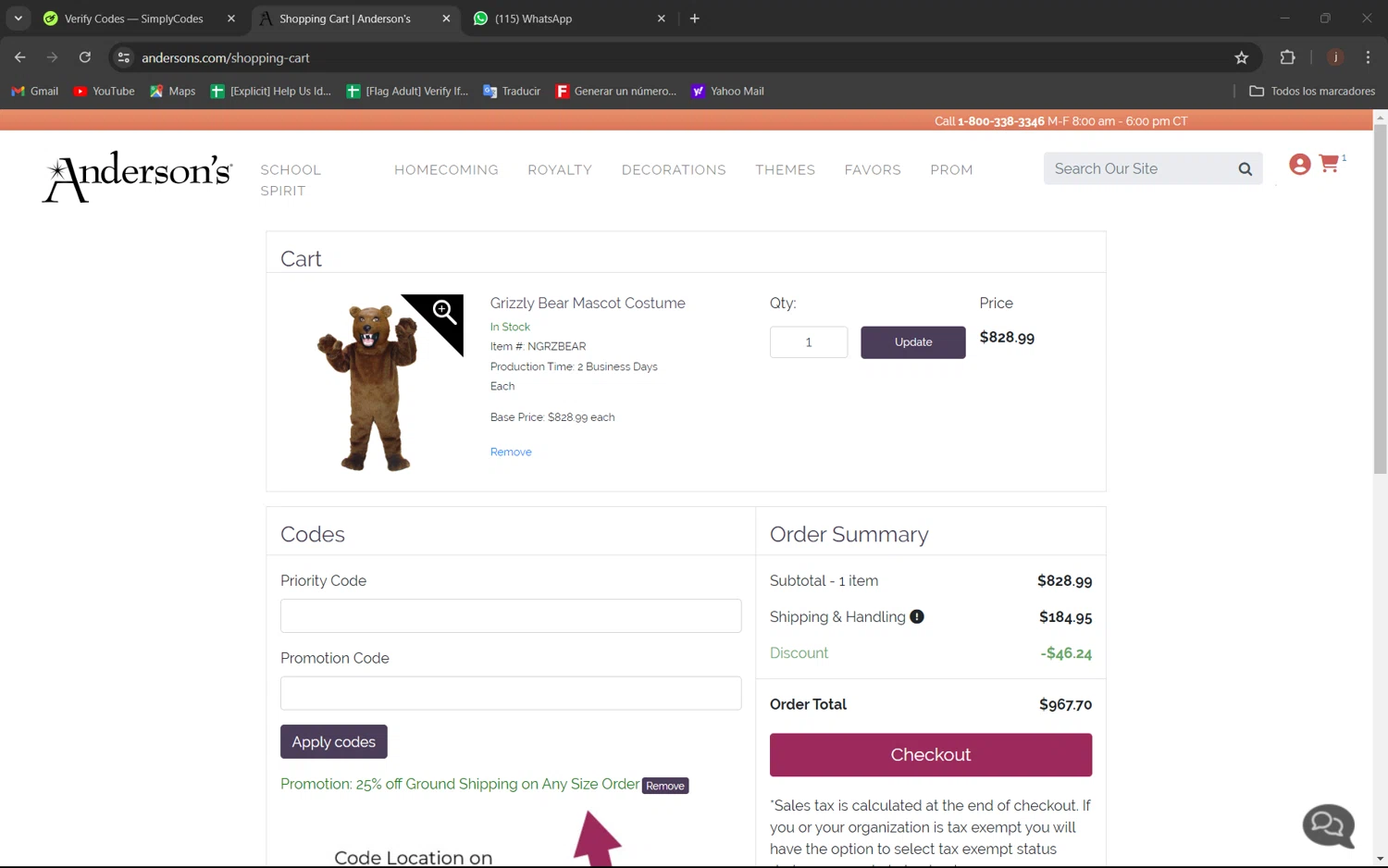Screen dimensions: 1388x868
Task: Click the Priority Code input
Action: click(511, 615)
